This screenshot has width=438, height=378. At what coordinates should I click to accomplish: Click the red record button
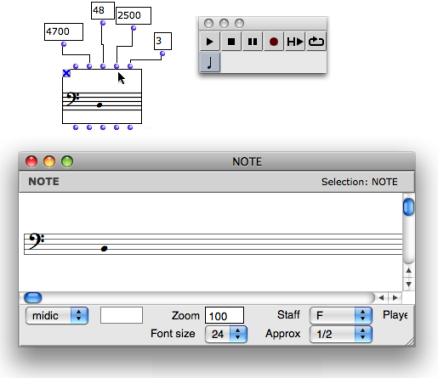click(x=274, y=41)
